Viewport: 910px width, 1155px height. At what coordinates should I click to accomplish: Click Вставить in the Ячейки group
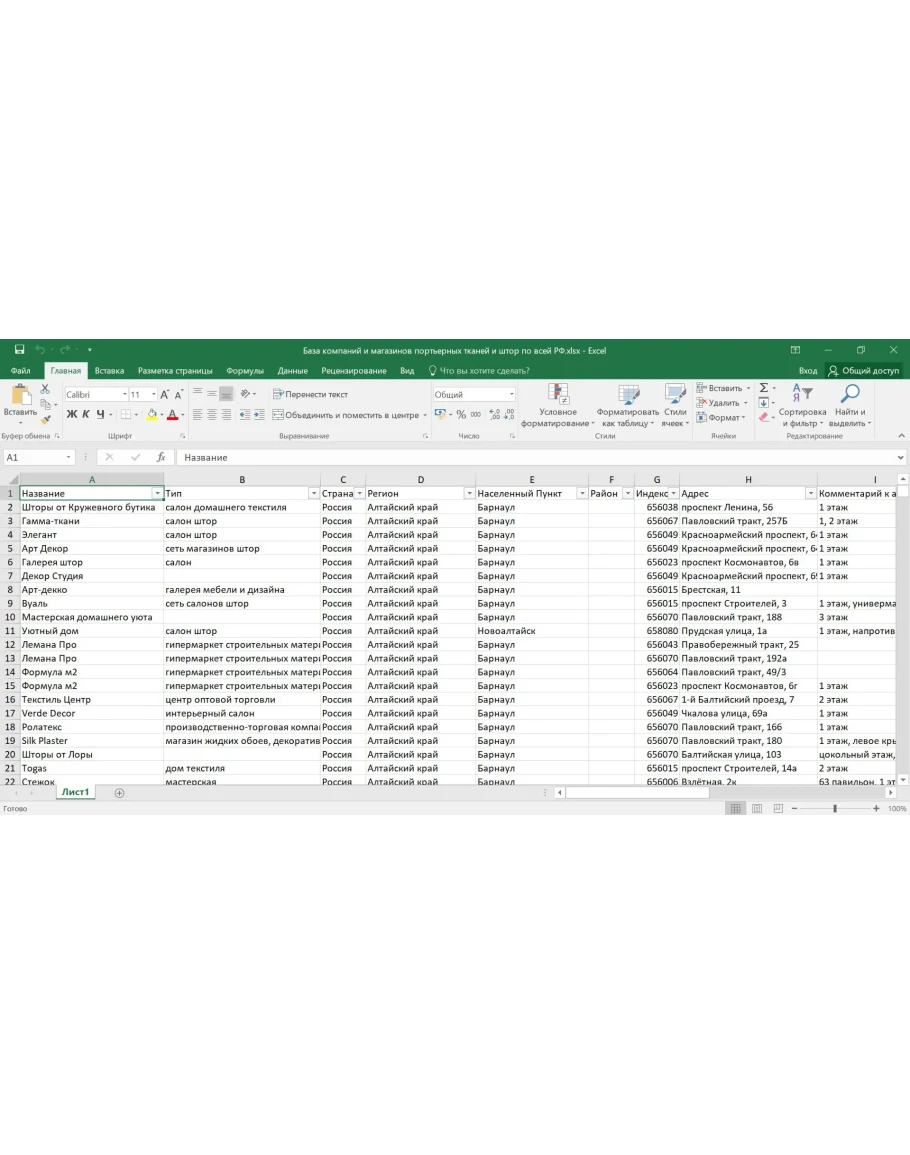tap(723, 388)
